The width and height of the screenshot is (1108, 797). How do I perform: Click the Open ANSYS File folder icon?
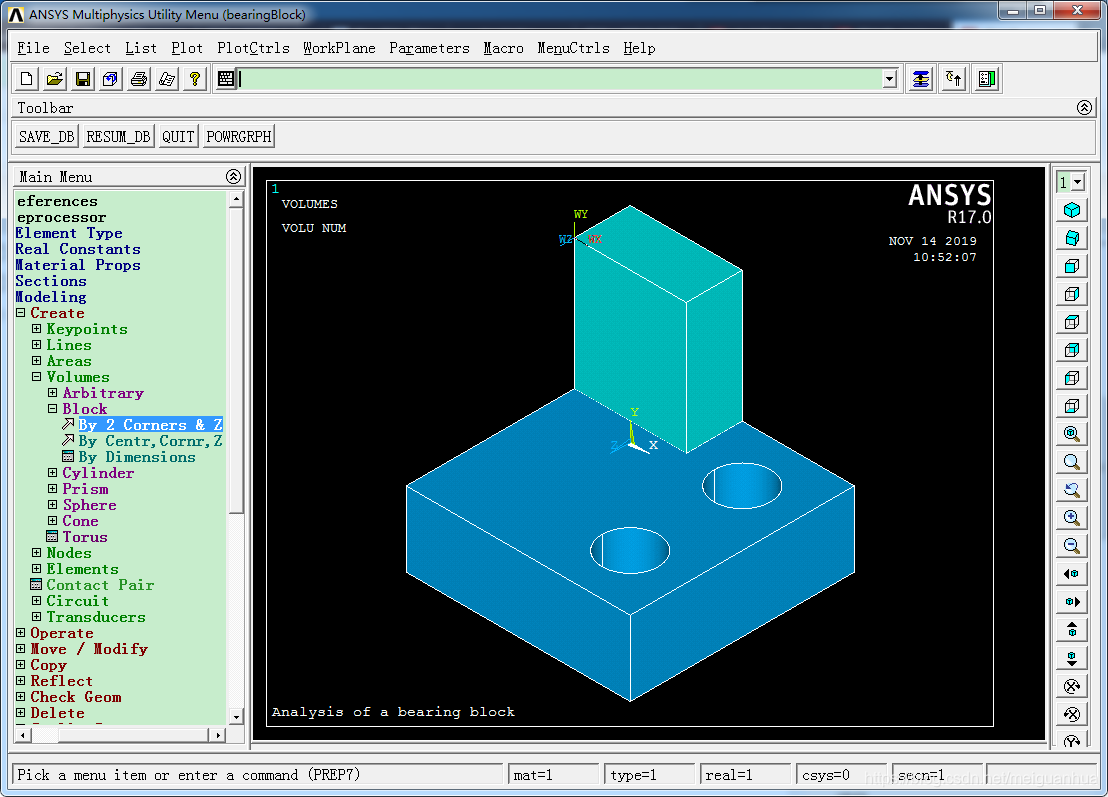click(54, 79)
